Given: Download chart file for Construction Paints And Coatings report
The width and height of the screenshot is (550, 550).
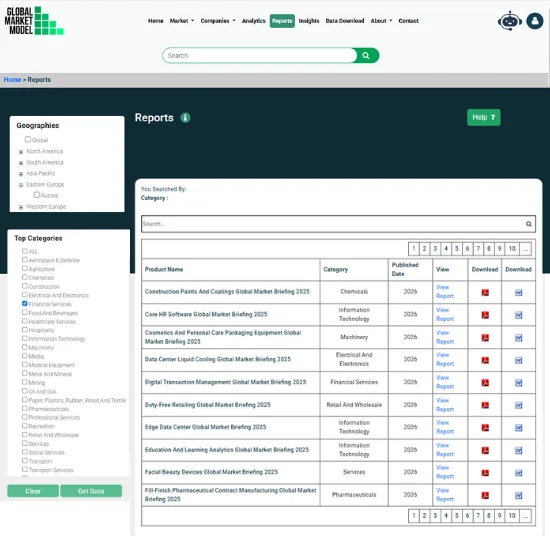Looking at the screenshot, I should click(x=518, y=292).
